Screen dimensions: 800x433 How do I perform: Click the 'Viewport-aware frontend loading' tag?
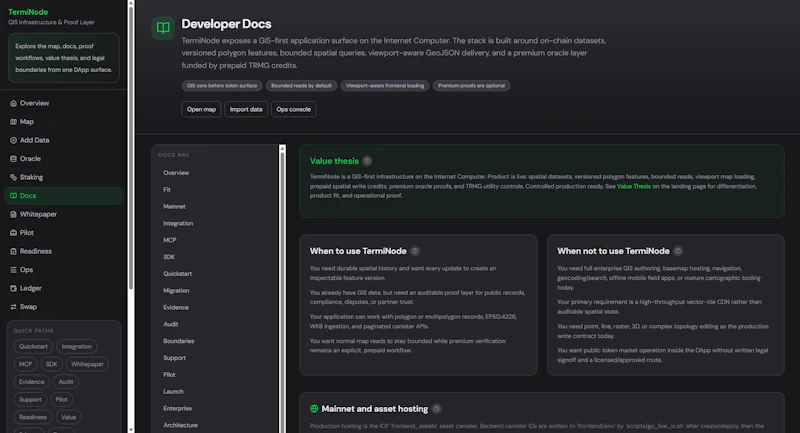point(385,86)
